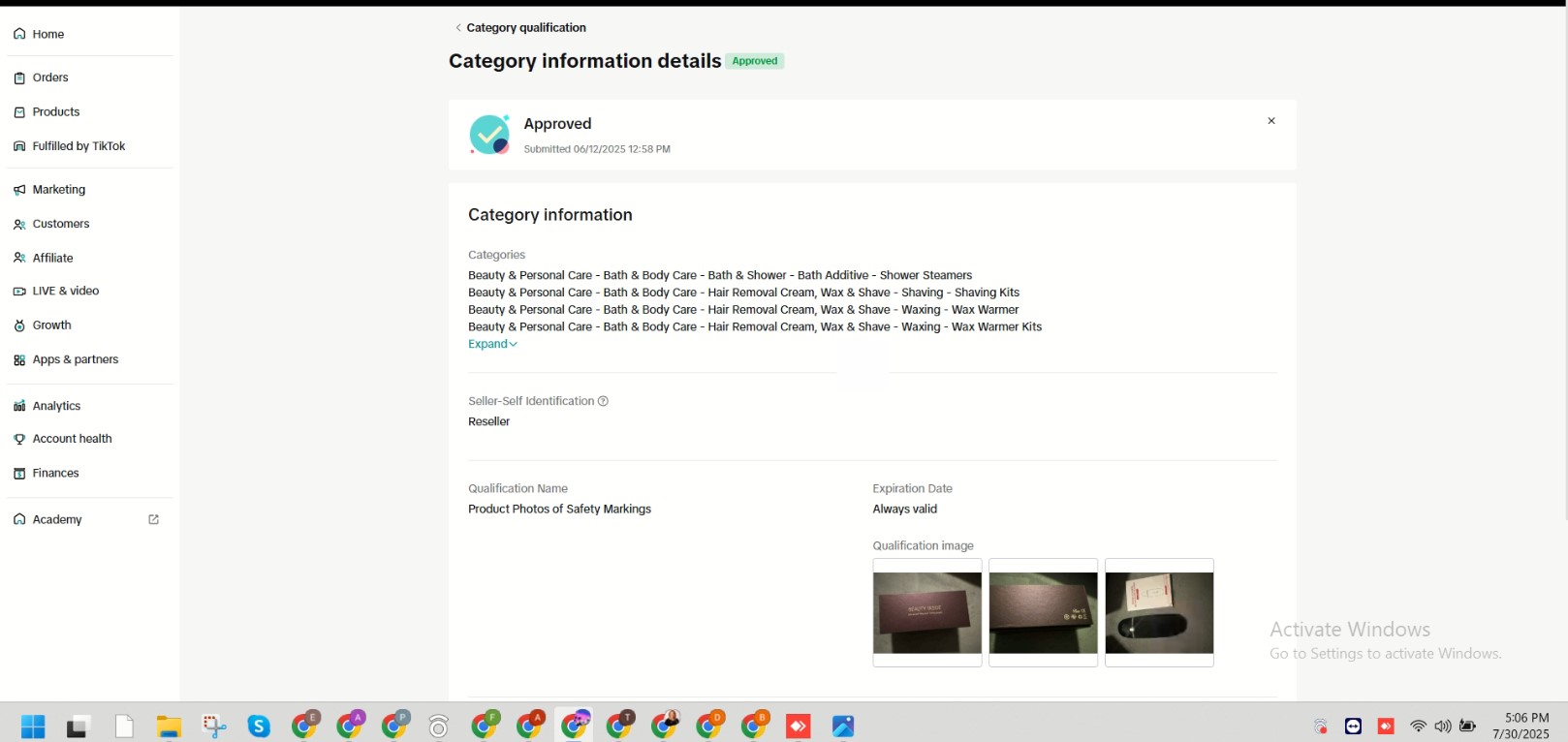Click the Reseller value text
This screenshot has width=1568, height=742.
488,421
